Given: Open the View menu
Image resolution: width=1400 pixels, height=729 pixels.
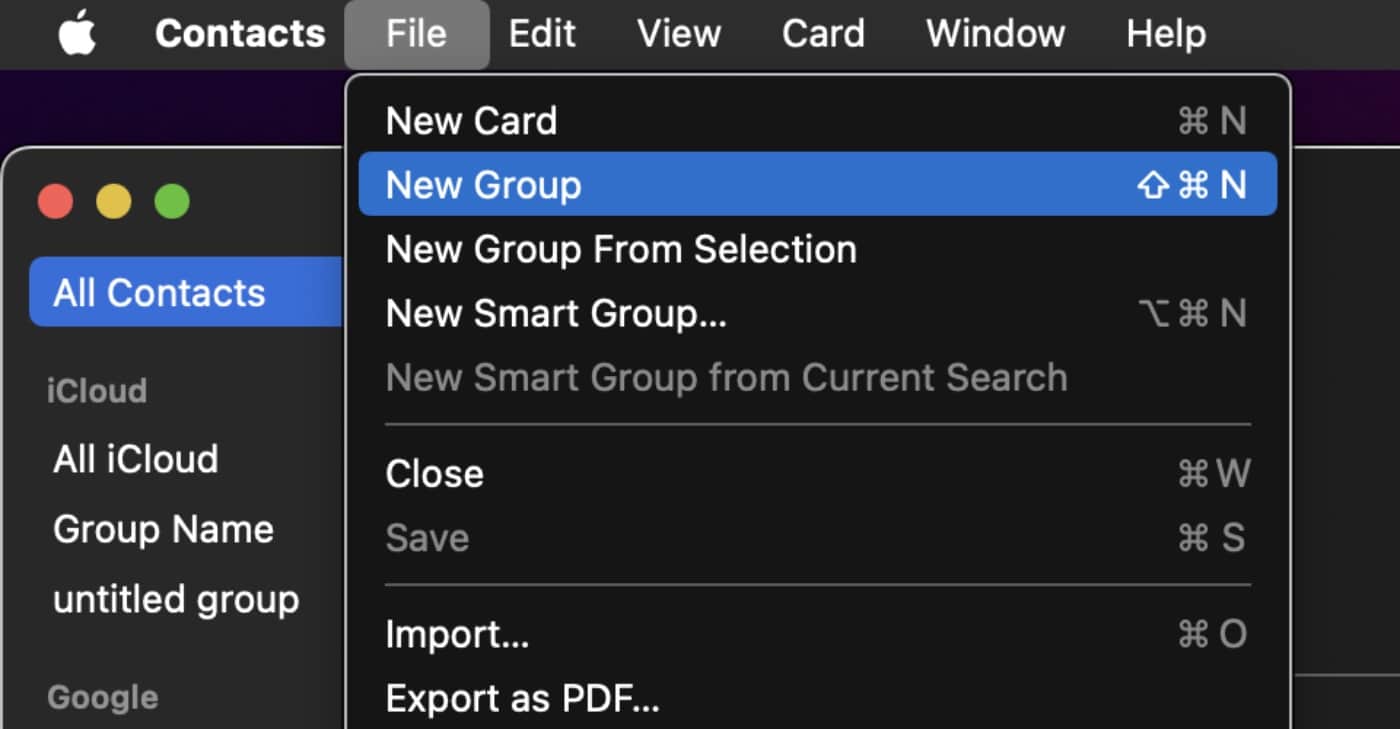Looking at the screenshot, I should pos(679,34).
